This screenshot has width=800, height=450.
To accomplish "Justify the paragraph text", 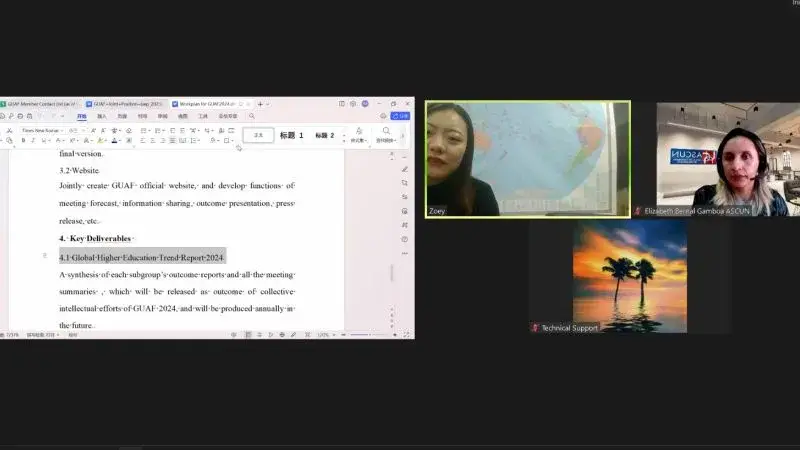I will (x=172, y=140).
